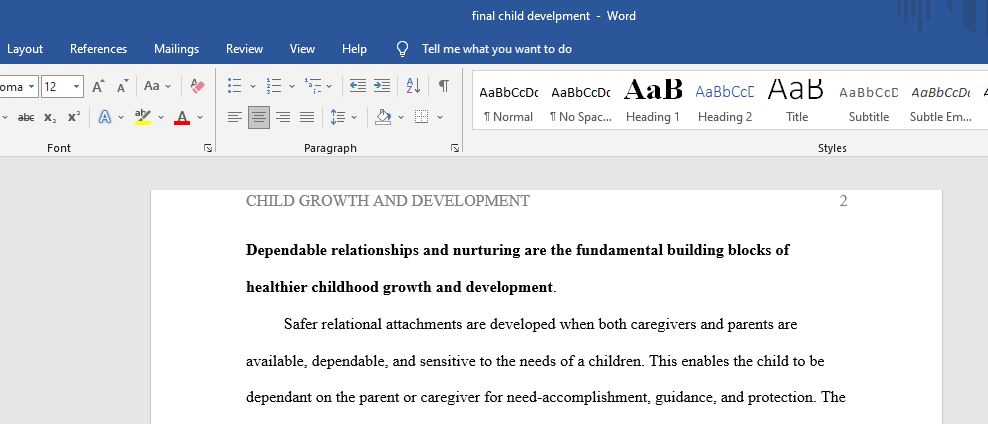Apply the yellow text highlight color
This screenshot has height=424, width=988.
tap(143, 117)
